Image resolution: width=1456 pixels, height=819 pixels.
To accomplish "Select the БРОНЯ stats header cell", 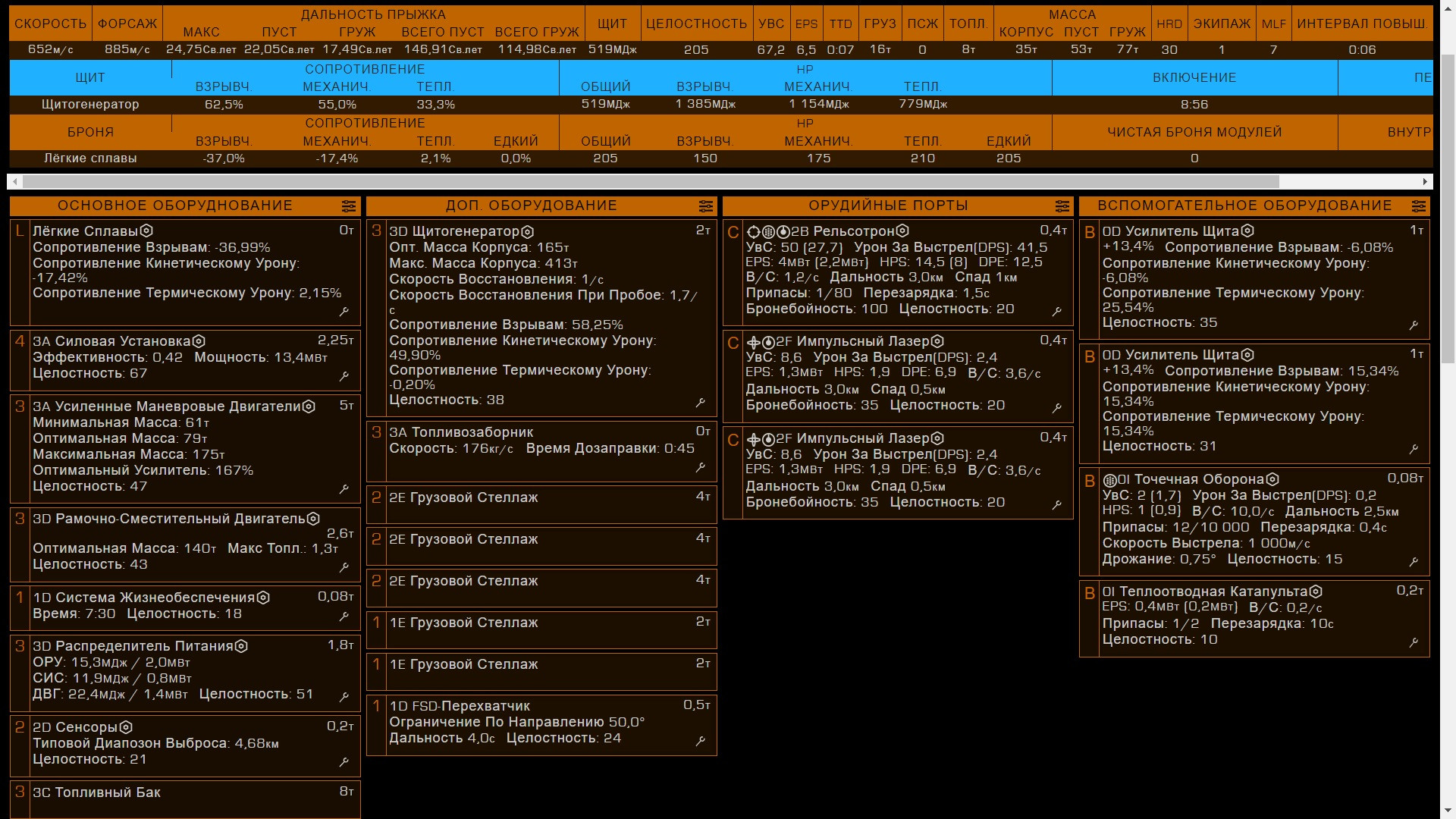I will pyautogui.click(x=90, y=132).
